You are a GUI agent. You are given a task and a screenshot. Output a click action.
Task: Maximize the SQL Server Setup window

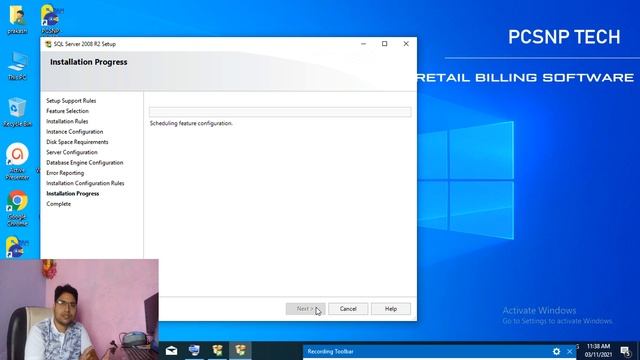tap(384, 44)
